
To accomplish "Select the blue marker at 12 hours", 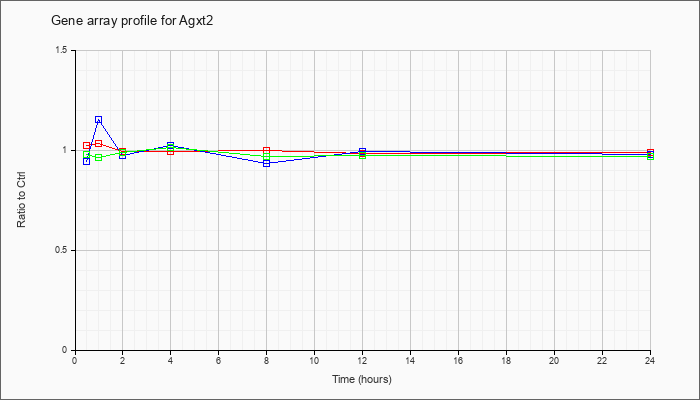I will click(x=362, y=152).
